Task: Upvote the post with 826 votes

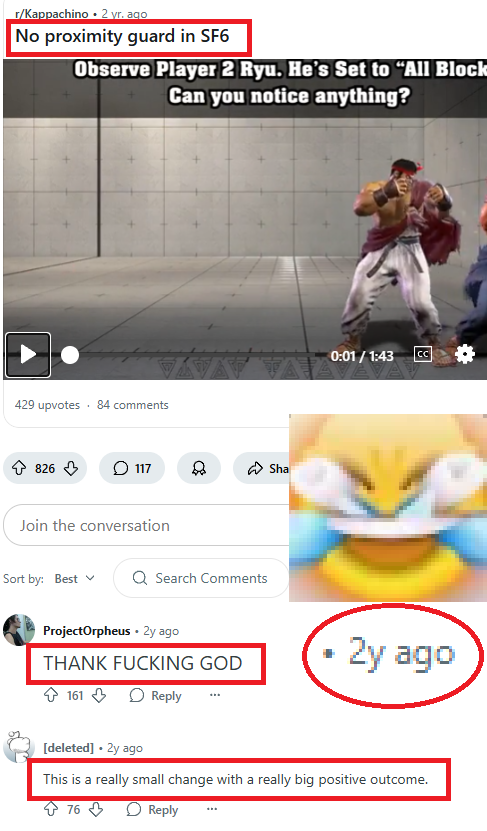Action: point(19,468)
